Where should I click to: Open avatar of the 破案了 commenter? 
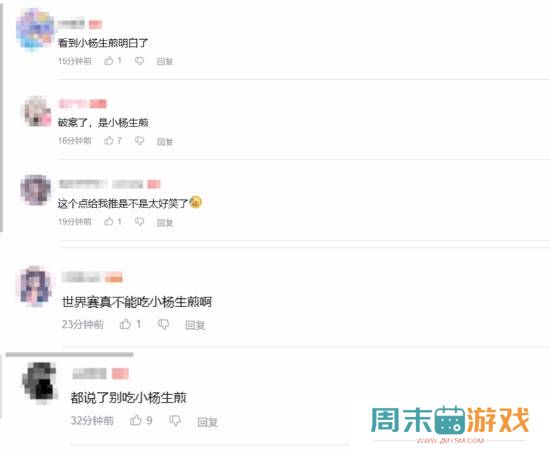[36, 111]
